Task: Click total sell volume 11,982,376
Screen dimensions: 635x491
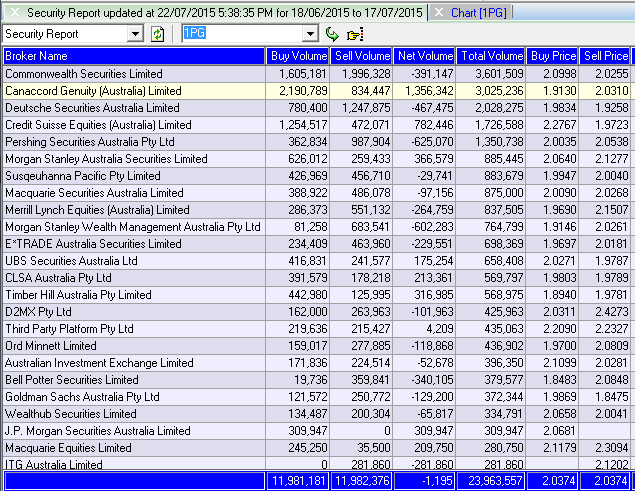Action: coord(362,481)
